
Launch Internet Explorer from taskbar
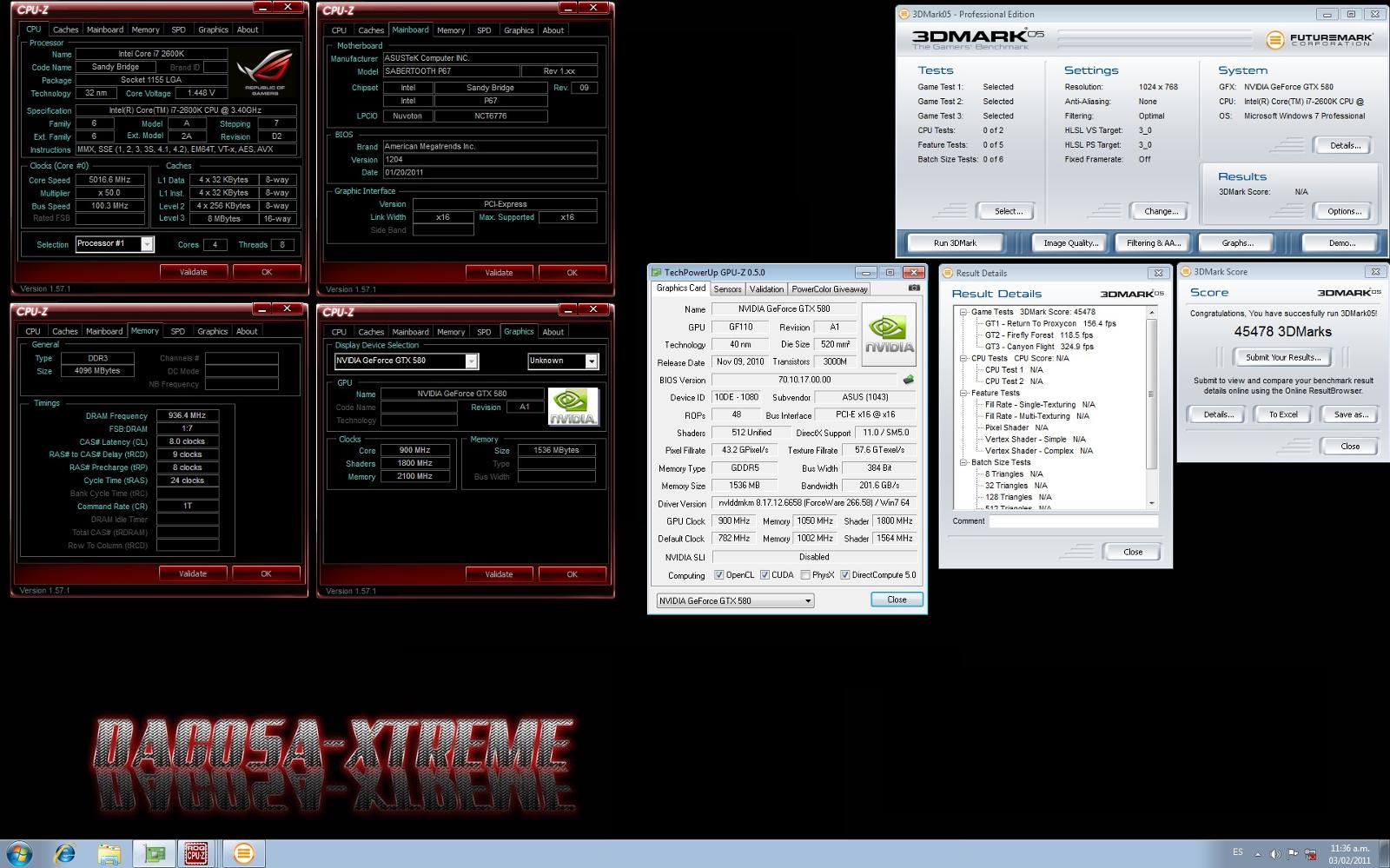coord(64,854)
